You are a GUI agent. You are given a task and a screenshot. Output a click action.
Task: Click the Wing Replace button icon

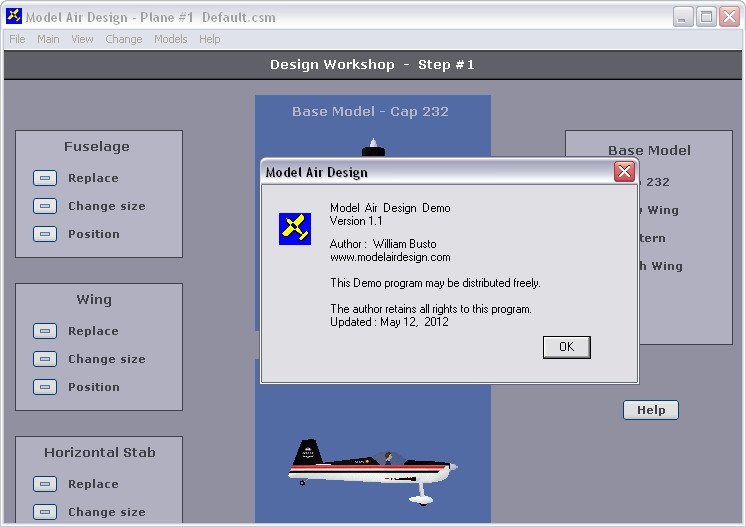click(45, 331)
